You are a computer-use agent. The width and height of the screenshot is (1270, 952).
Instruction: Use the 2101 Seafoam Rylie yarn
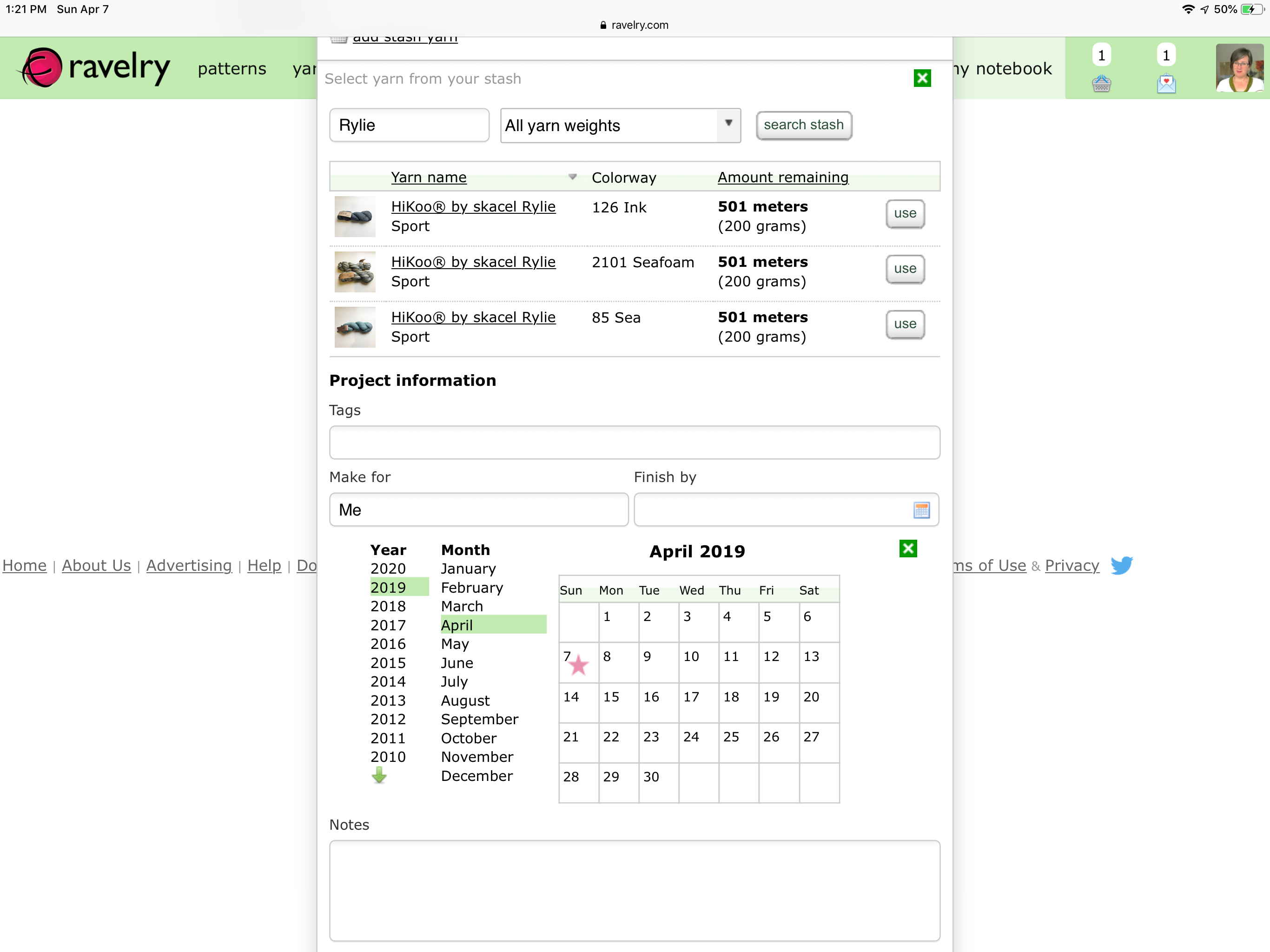coord(905,269)
